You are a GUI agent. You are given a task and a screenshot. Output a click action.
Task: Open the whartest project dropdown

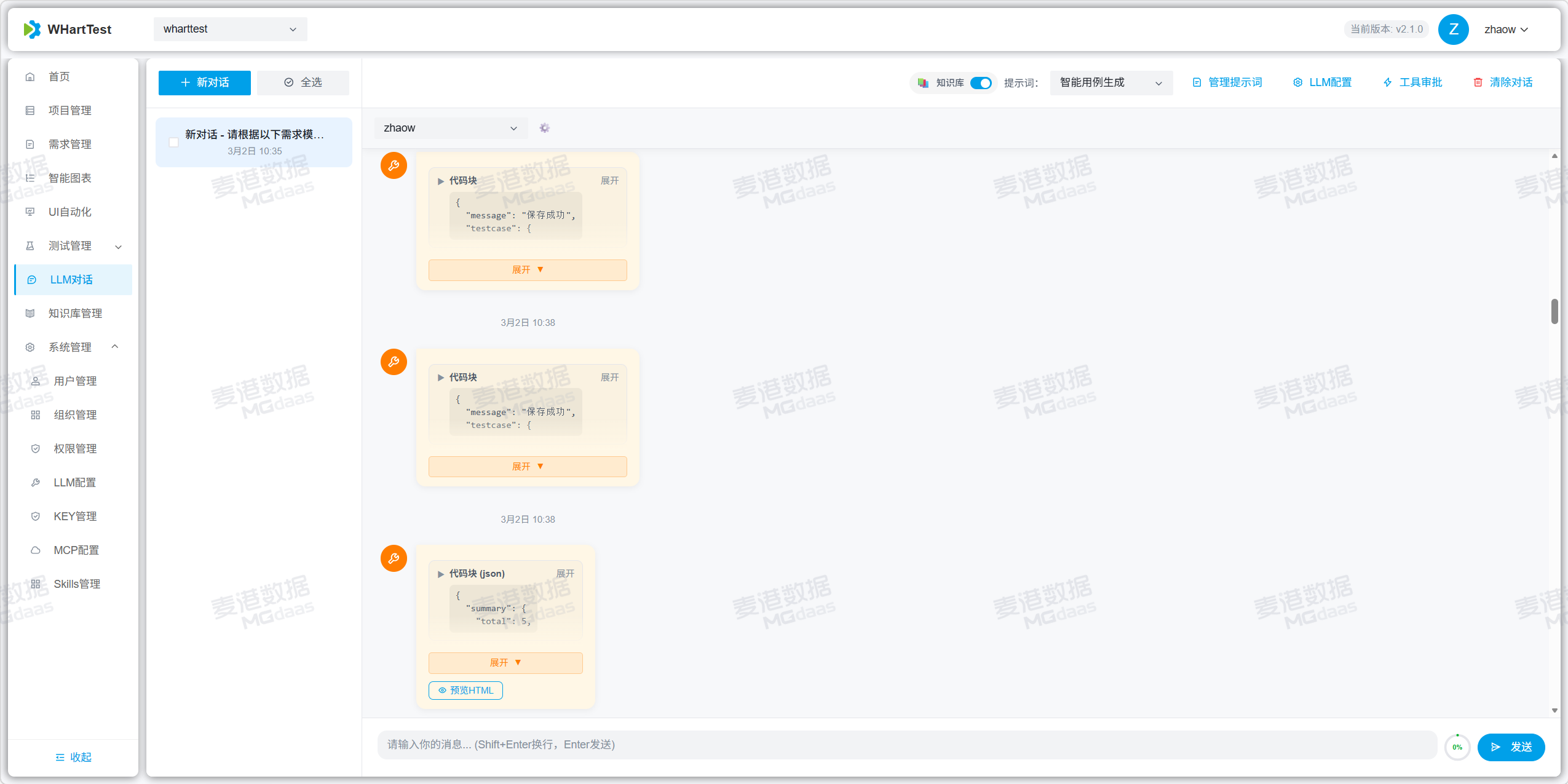(230, 29)
